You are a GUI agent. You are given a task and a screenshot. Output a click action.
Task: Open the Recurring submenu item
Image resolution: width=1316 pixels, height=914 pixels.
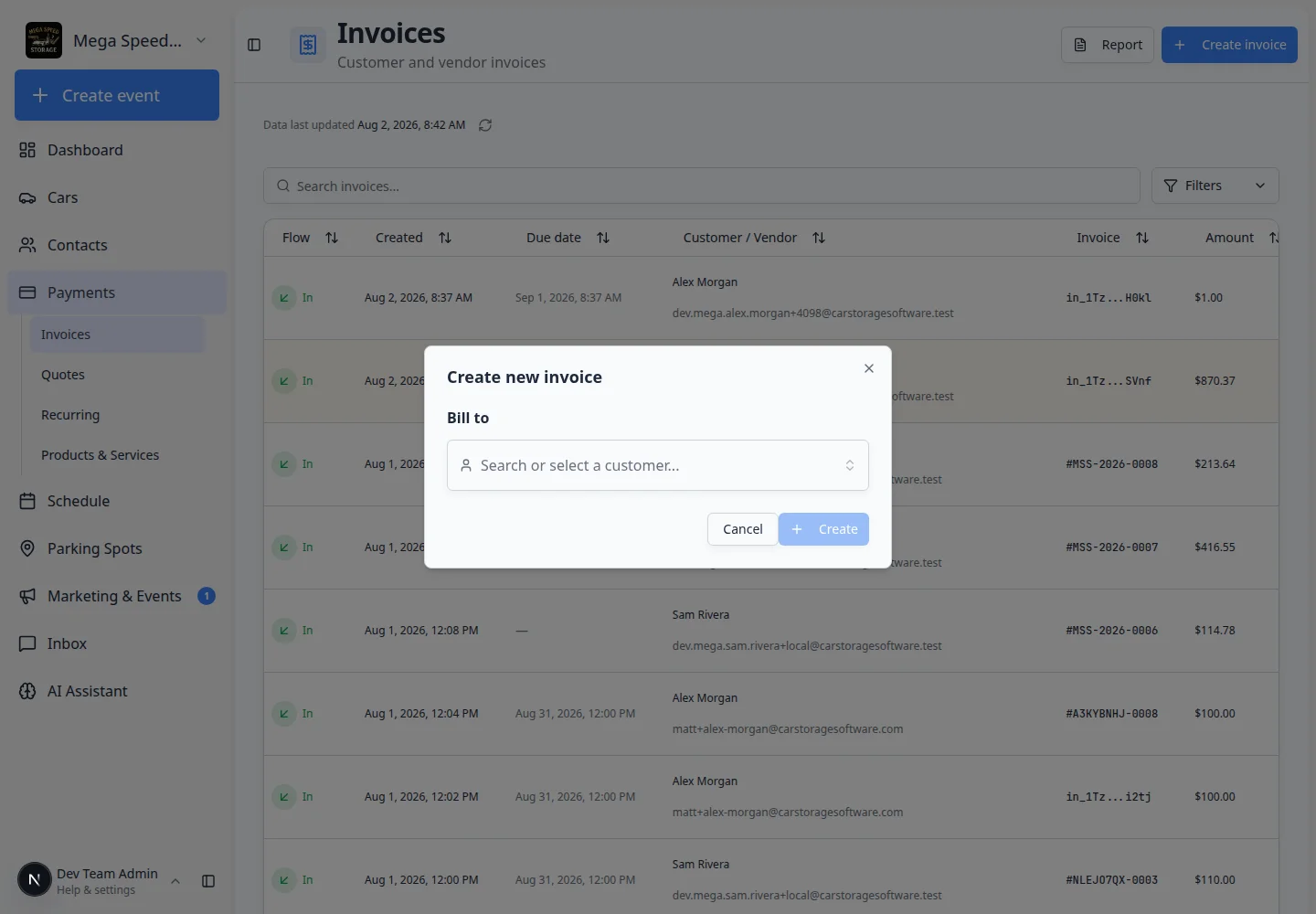[x=117, y=415]
